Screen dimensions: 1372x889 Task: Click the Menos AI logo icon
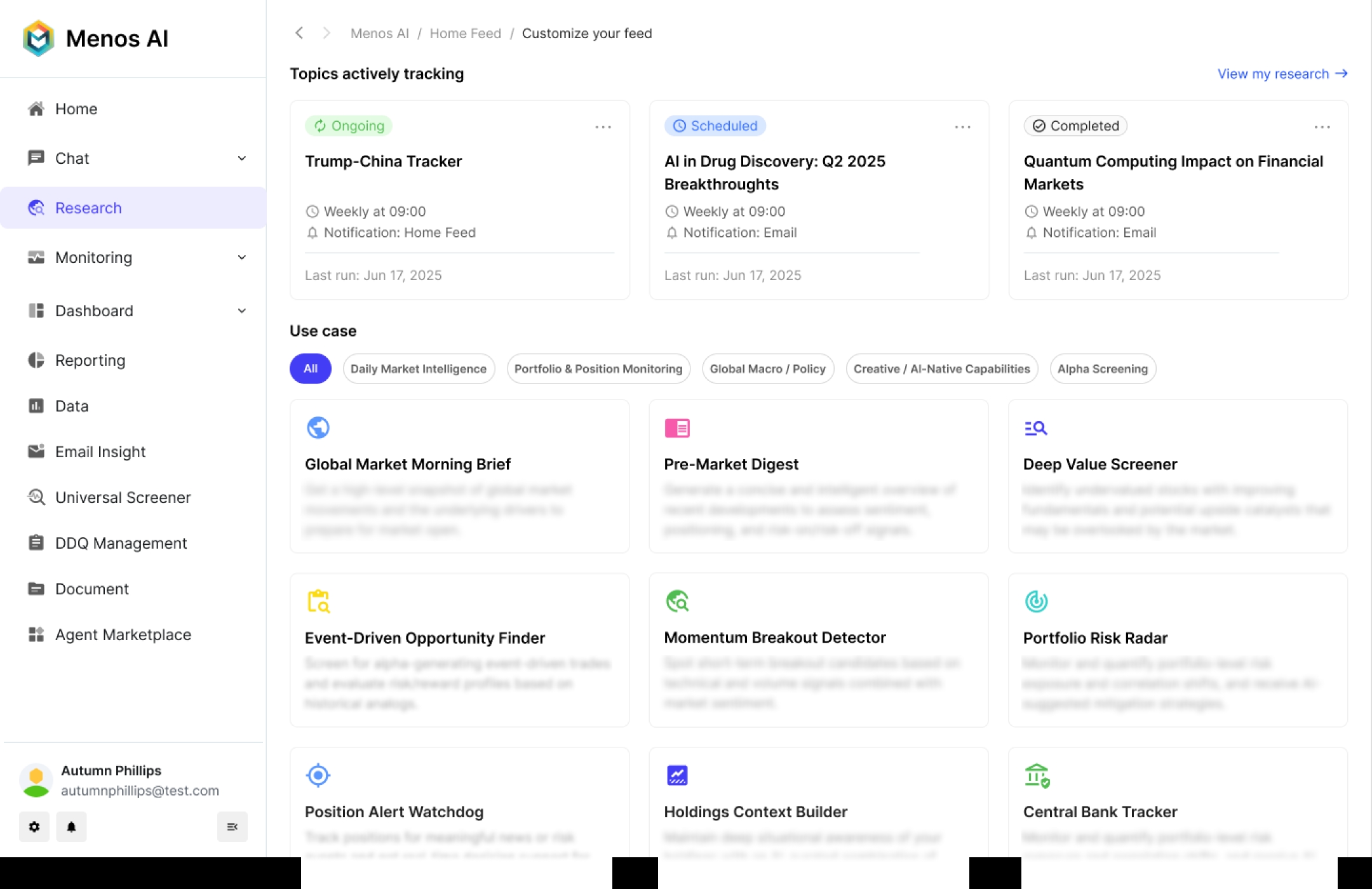(38, 38)
